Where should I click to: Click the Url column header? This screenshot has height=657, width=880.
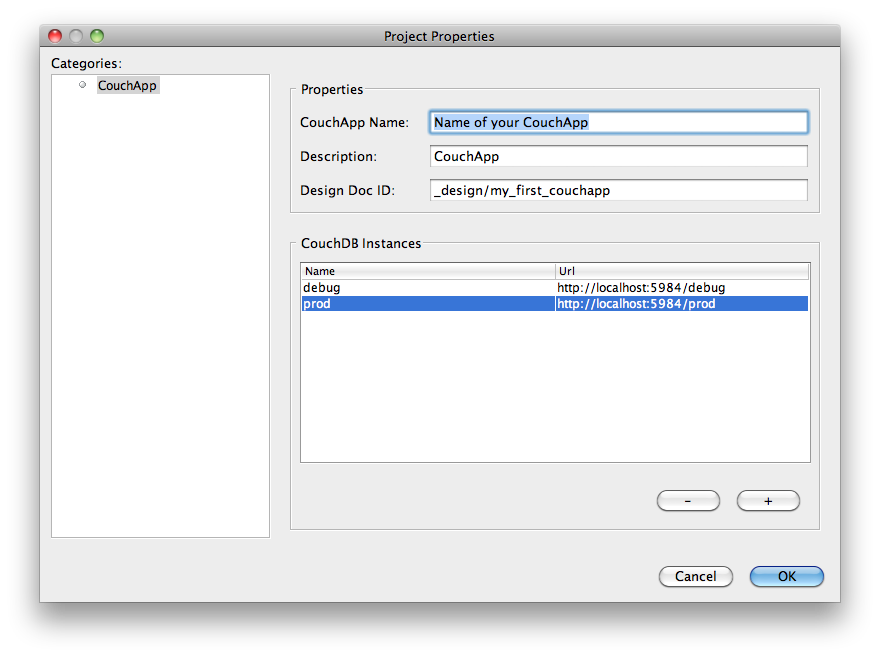click(682, 271)
